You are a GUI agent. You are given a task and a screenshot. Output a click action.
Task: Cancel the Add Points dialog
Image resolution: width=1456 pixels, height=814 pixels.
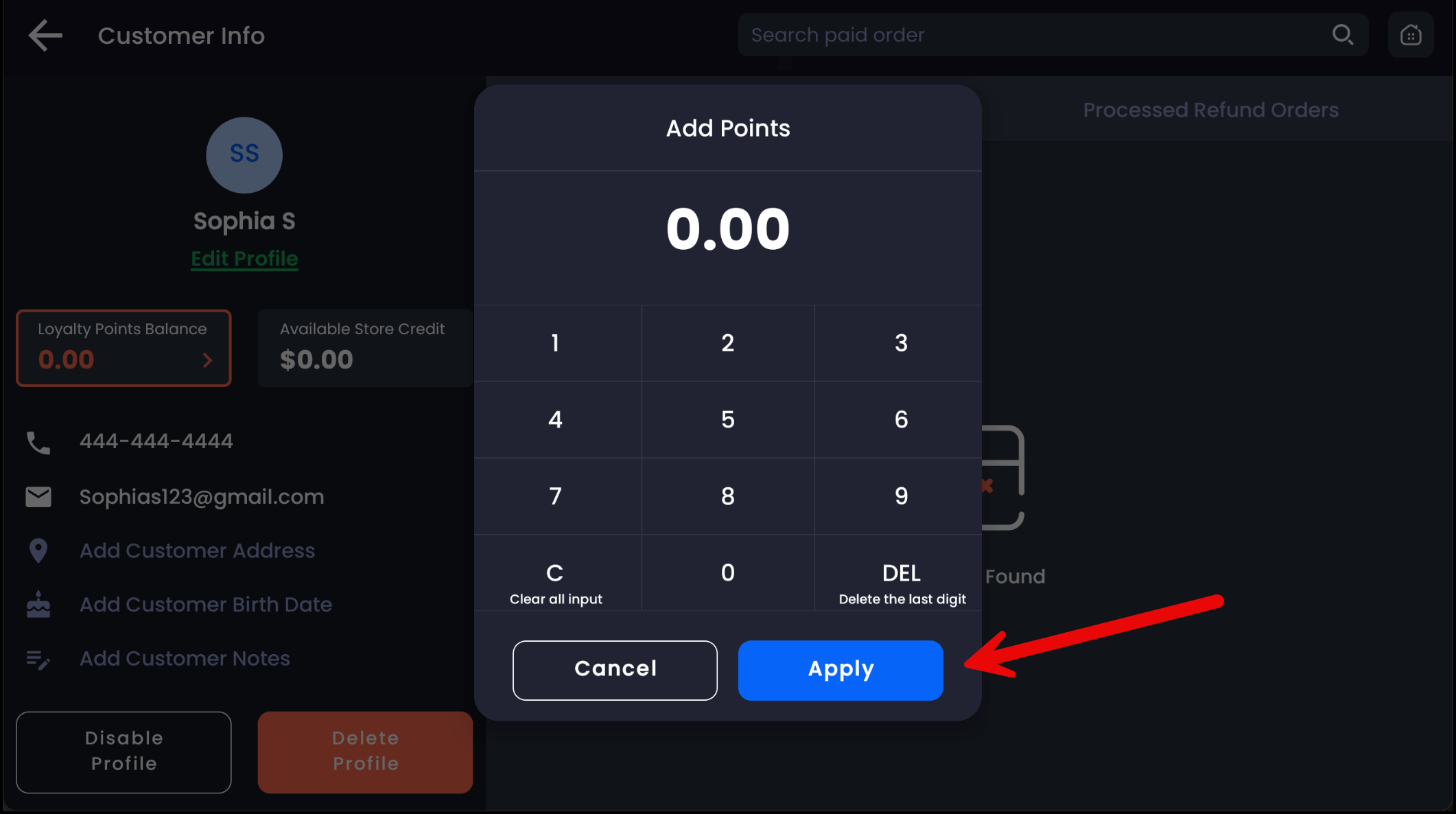coord(615,670)
